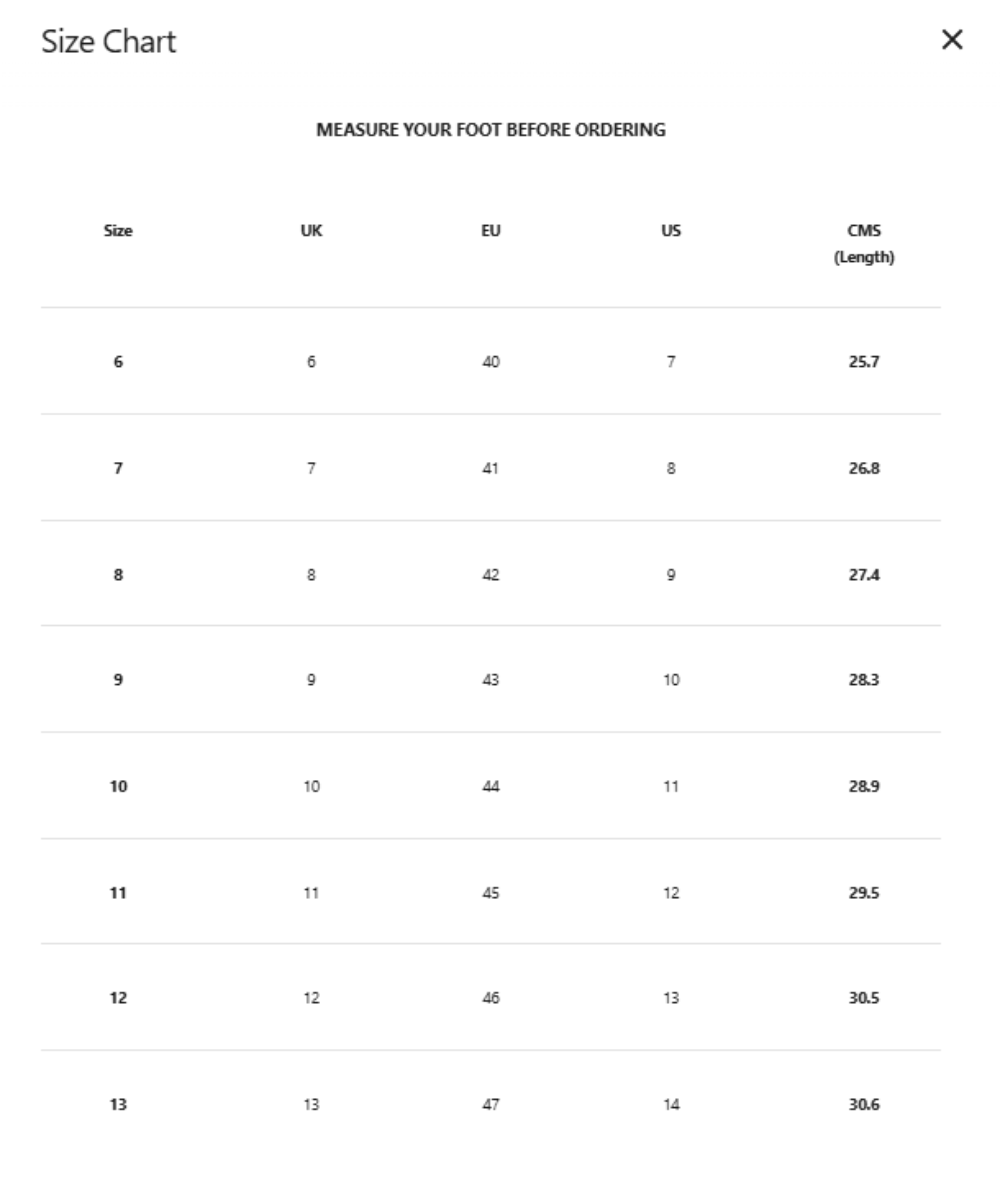The height and width of the screenshot is (1200, 1000).
Task: Click the EU column header
Action: [491, 231]
